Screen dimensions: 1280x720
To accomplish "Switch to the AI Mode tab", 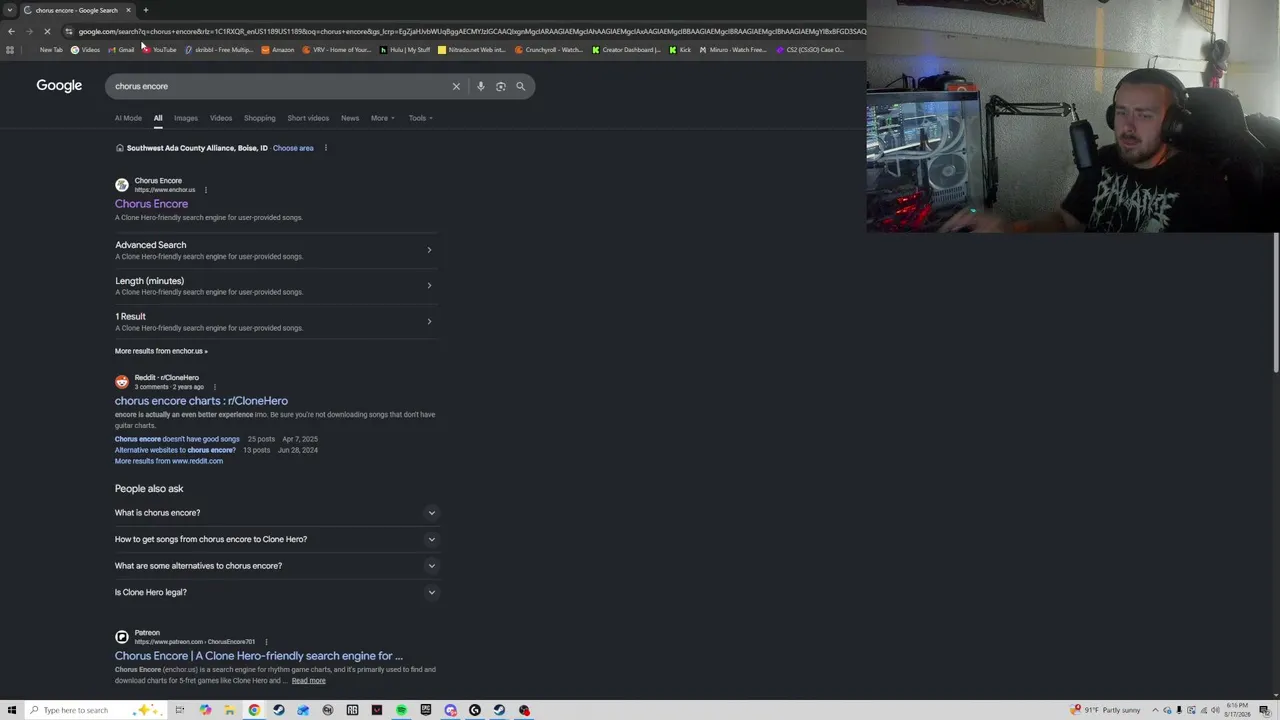I will (128, 118).
